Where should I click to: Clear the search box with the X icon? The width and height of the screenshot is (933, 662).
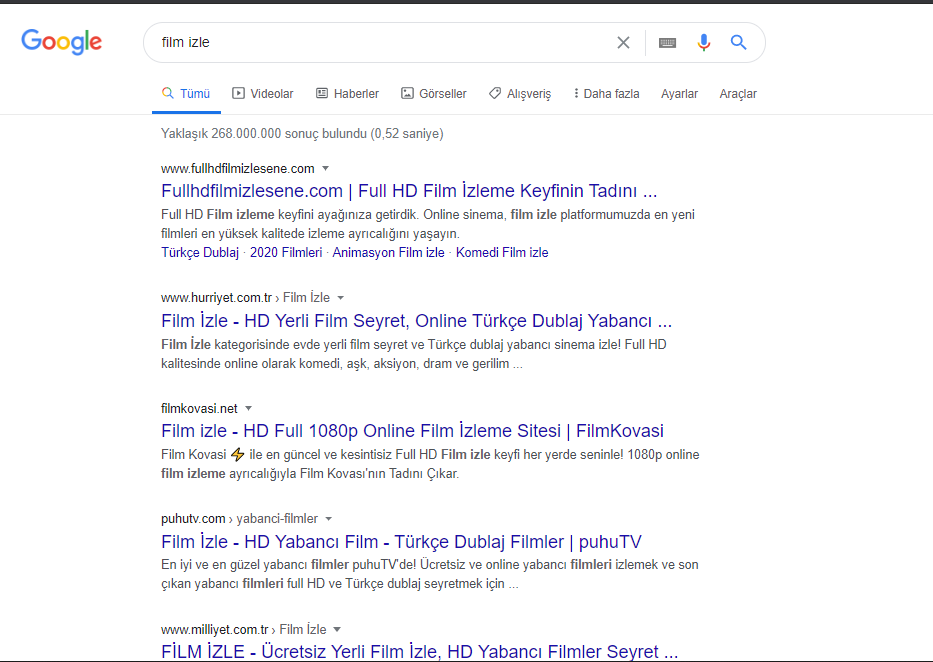coord(623,42)
